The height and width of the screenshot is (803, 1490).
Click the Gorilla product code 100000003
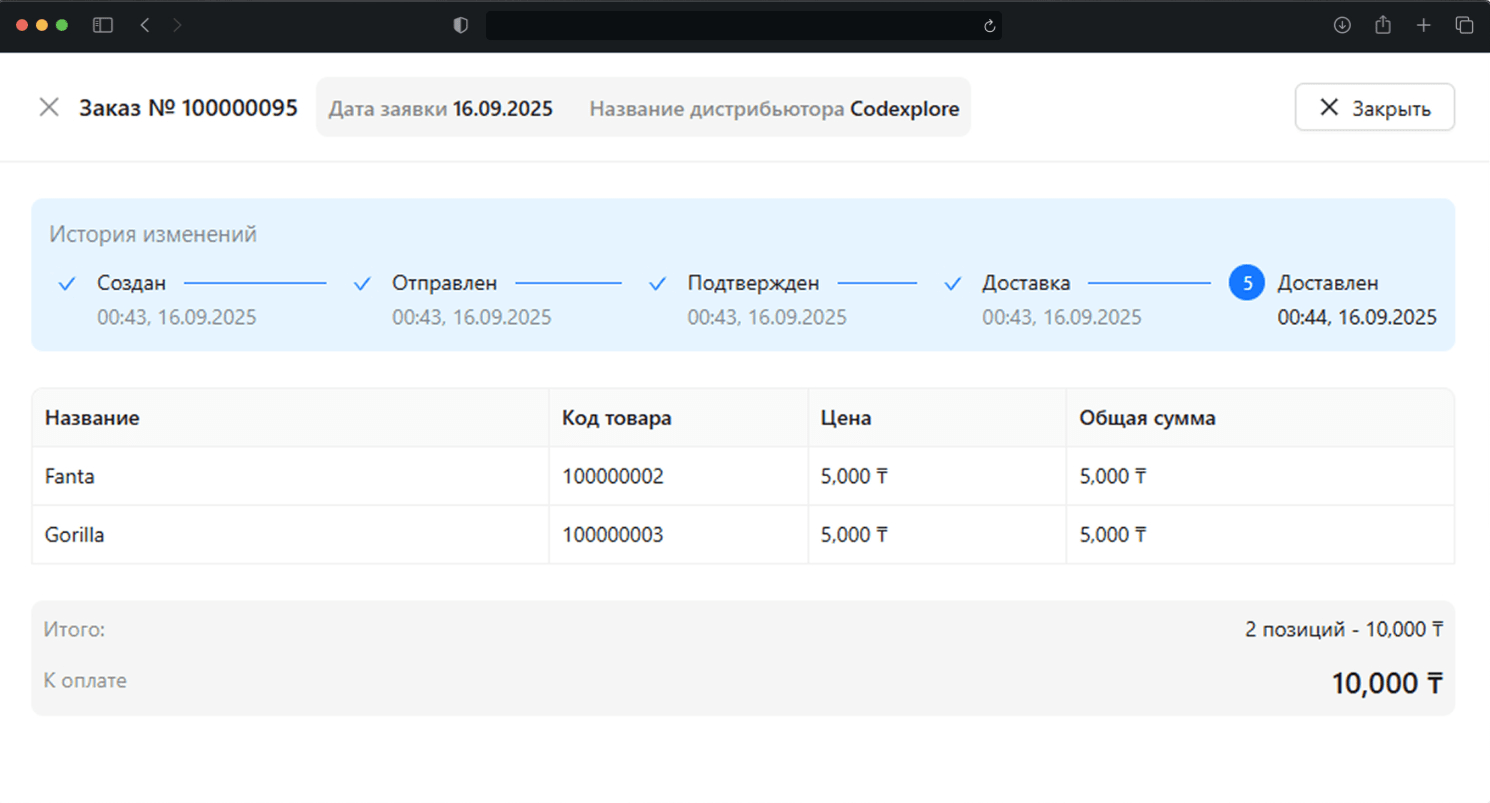[612, 536]
